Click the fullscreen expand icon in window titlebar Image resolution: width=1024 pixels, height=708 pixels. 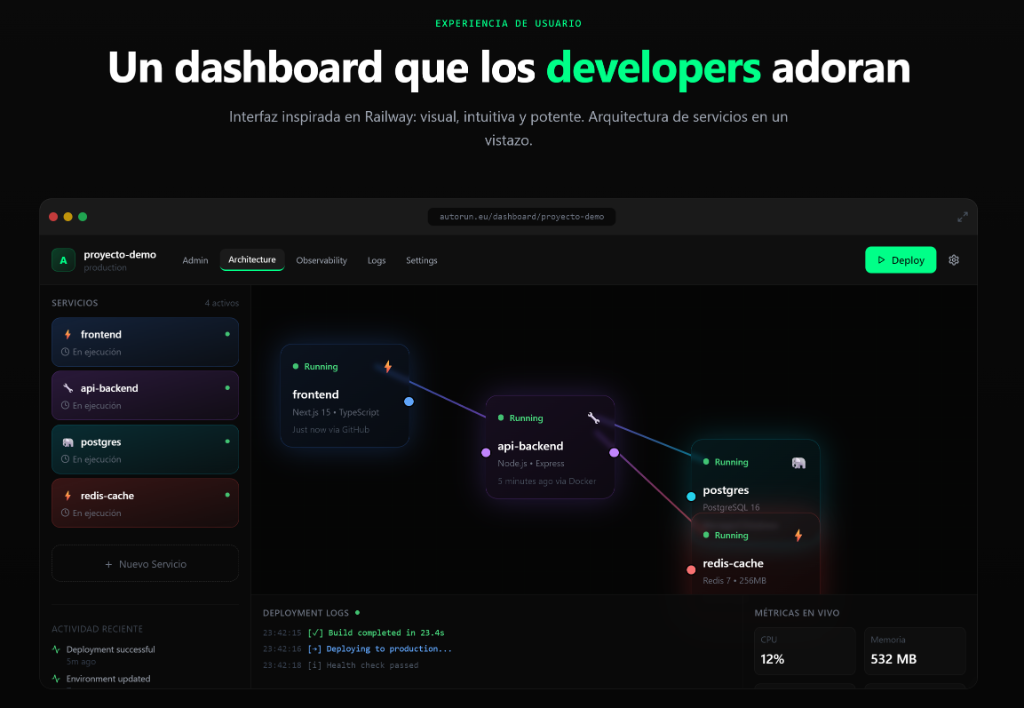coord(962,217)
